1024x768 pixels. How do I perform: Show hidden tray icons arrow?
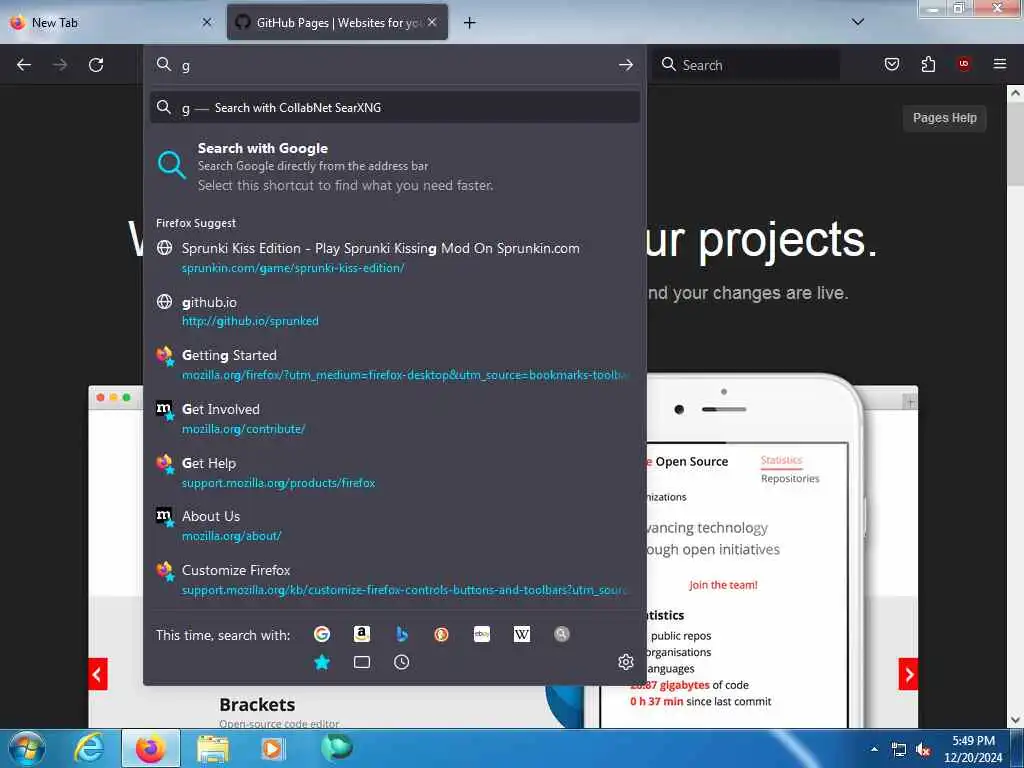tap(874, 749)
